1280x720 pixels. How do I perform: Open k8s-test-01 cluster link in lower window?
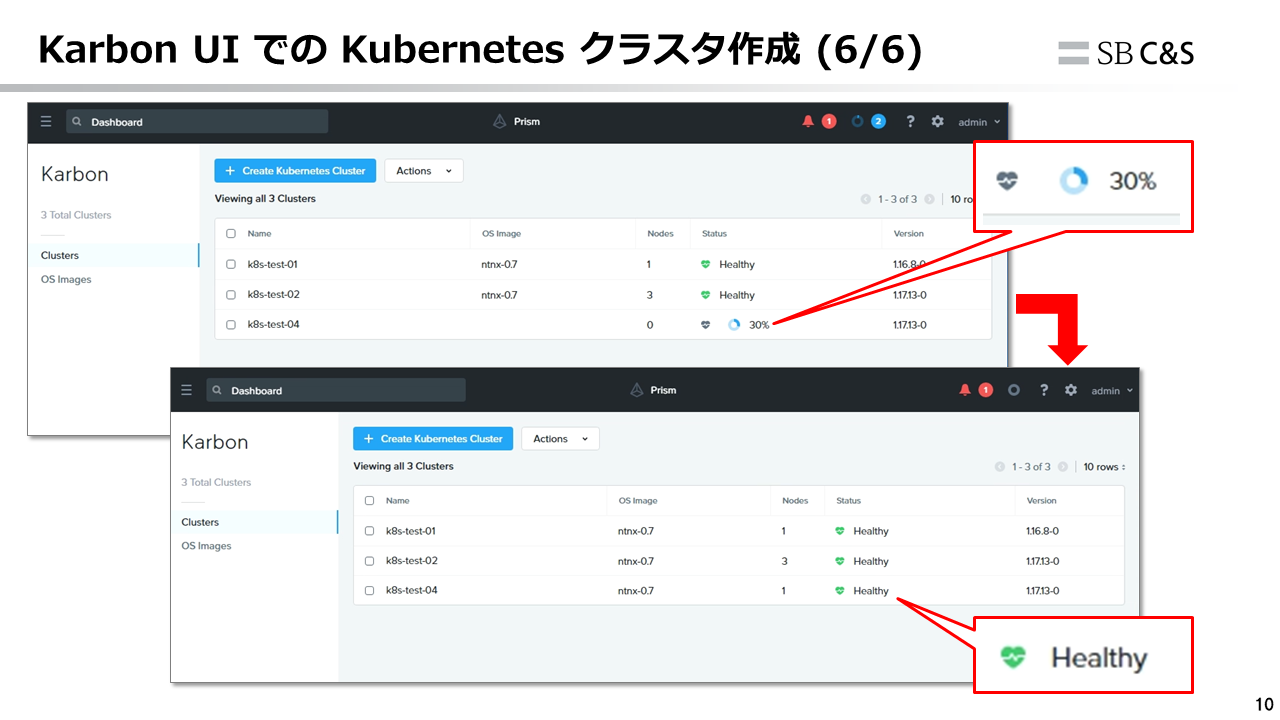411,531
